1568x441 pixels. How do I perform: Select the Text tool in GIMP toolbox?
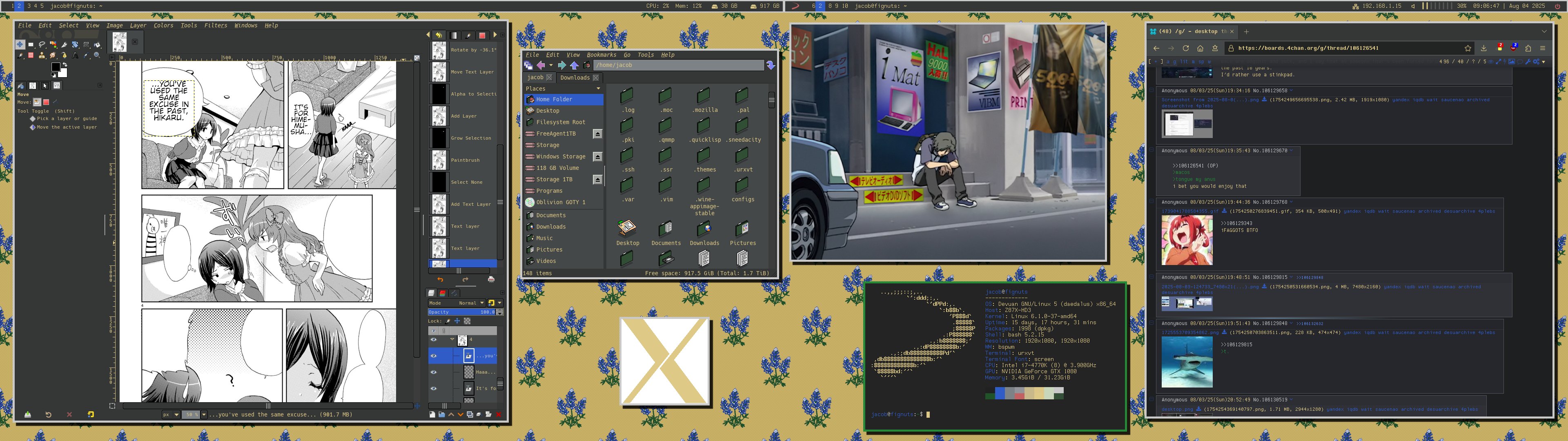pyautogui.click(x=76, y=56)
